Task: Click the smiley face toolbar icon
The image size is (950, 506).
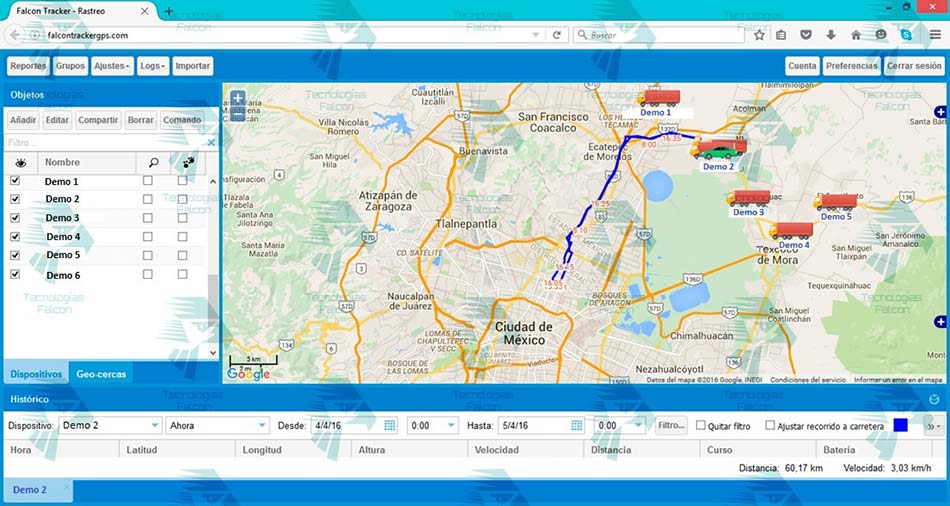Action: pos(881,35)
